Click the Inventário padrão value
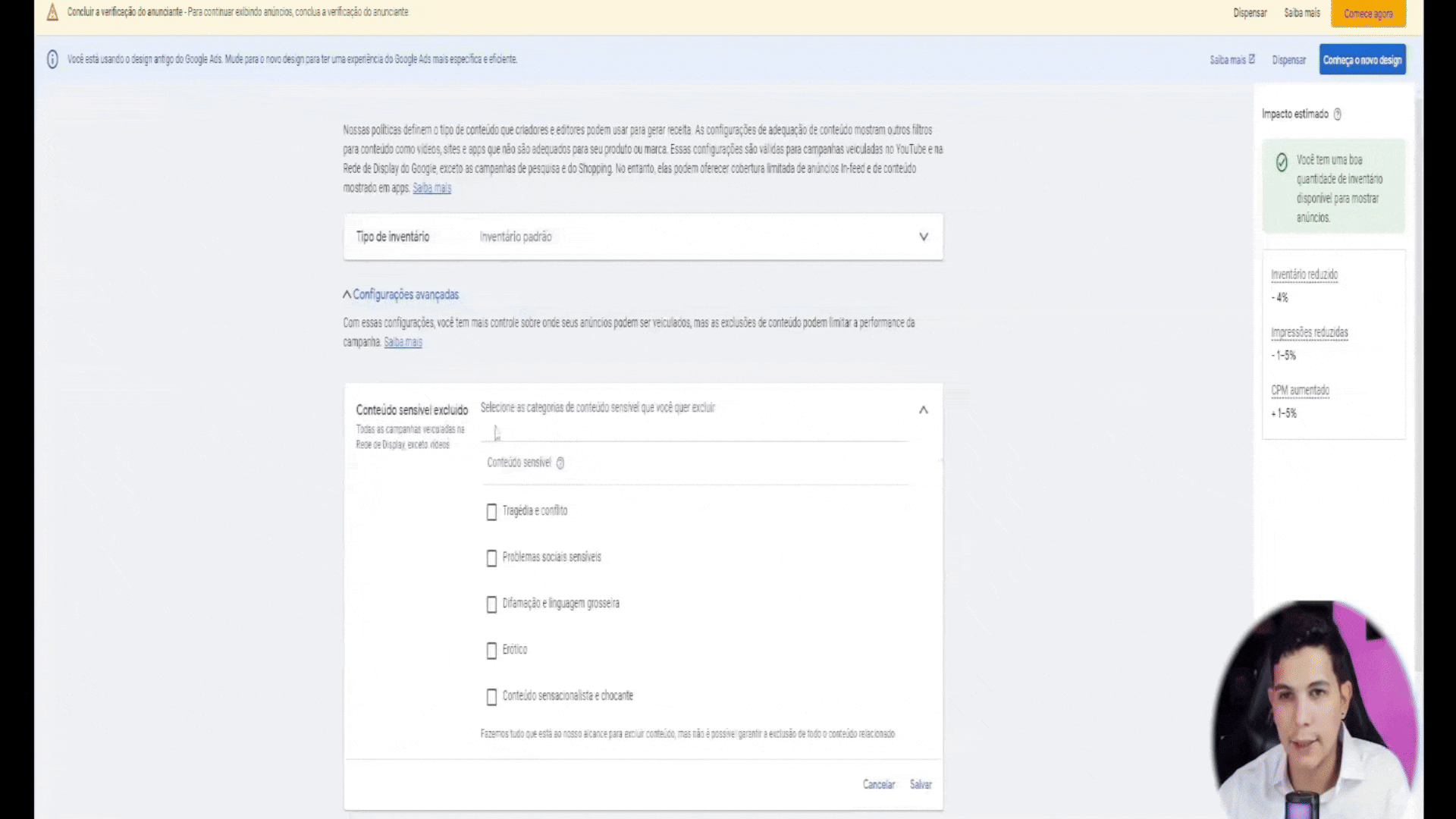The width and height of the screenshot is (1456, 819). coord(516,237)
